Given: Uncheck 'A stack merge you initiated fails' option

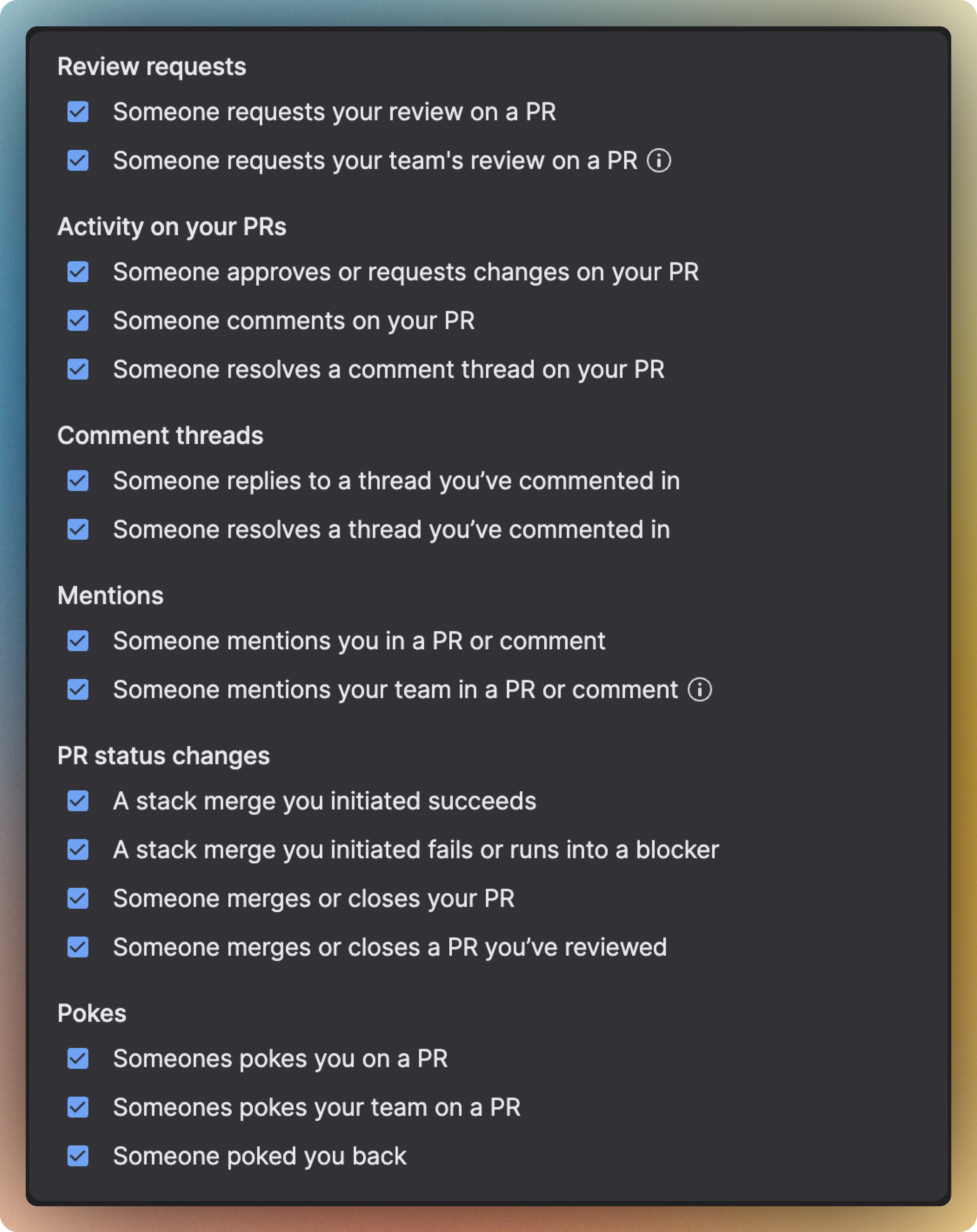Looking at the screenshot, I should point(78,850).
